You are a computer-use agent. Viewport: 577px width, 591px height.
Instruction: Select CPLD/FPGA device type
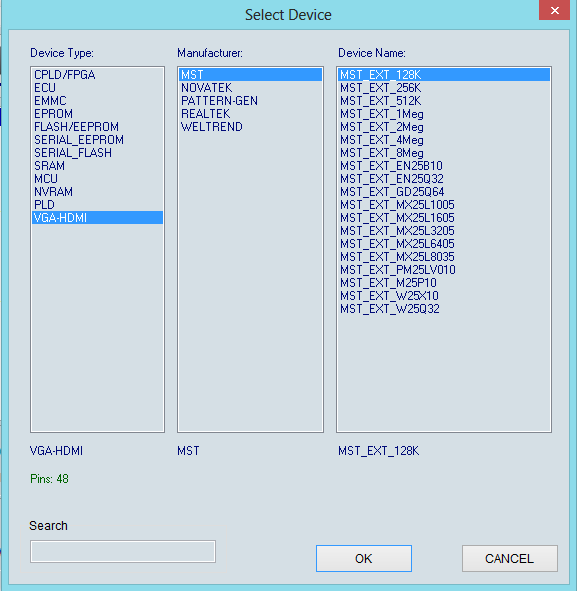(97, 75)
